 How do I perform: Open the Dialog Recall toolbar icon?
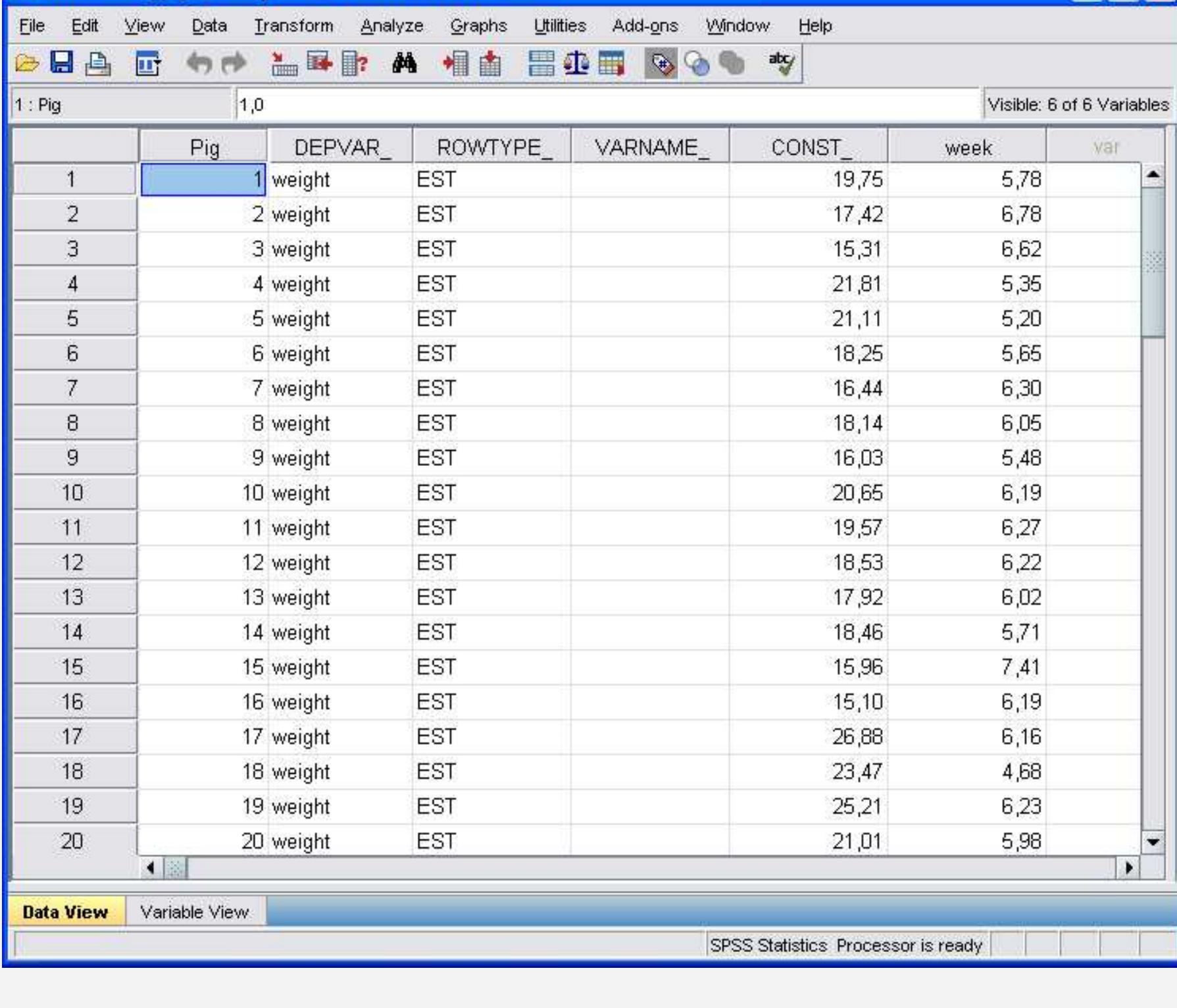147,64
